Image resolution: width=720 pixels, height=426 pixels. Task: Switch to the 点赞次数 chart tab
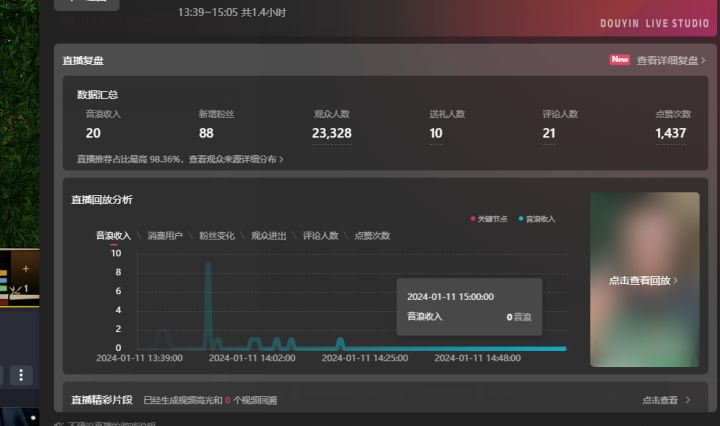coord(372,235)
